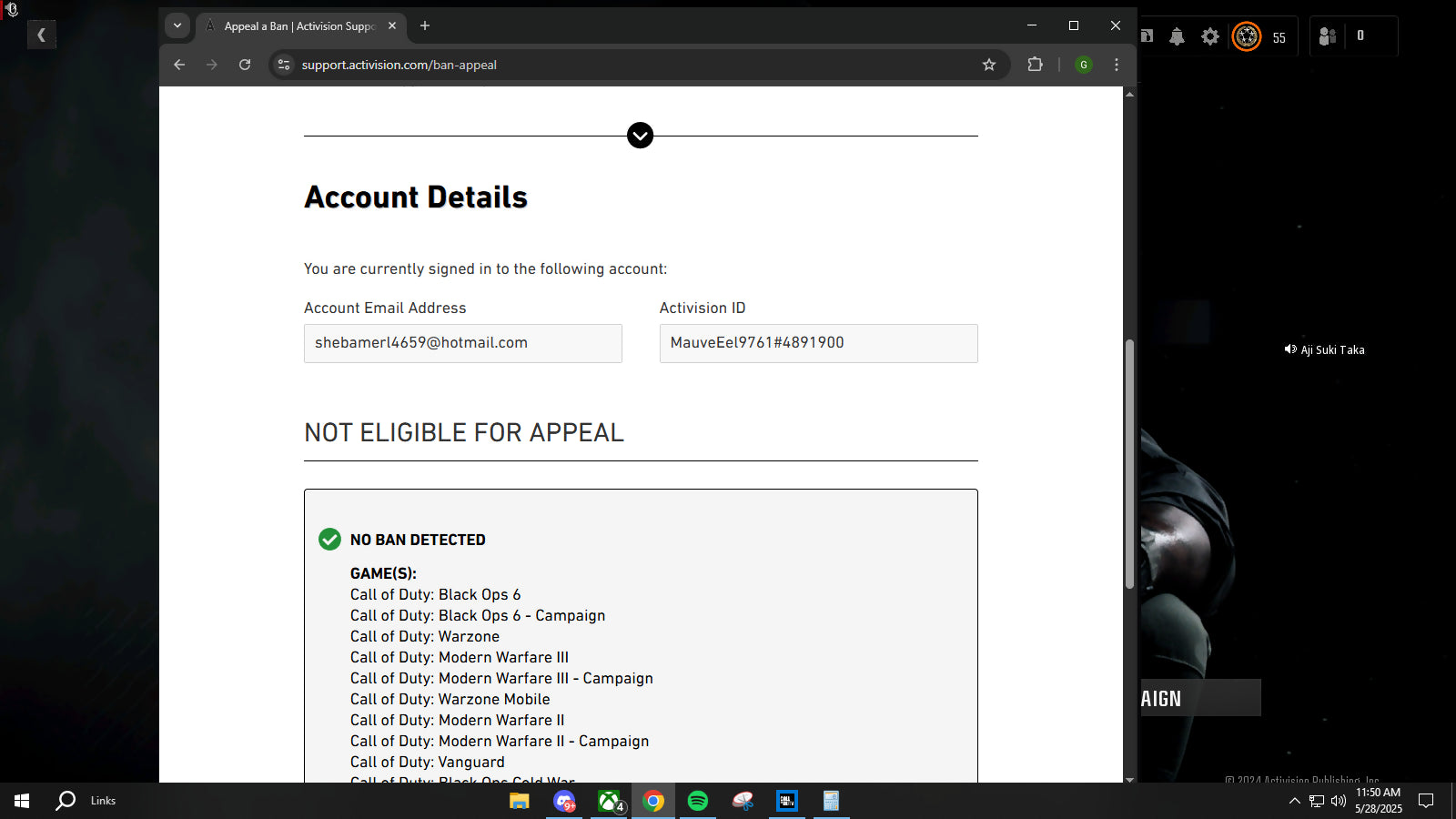Viewport: 1456px width, 819px height.
Task: Open the game notifications bell
Action: pos(1177,36)
